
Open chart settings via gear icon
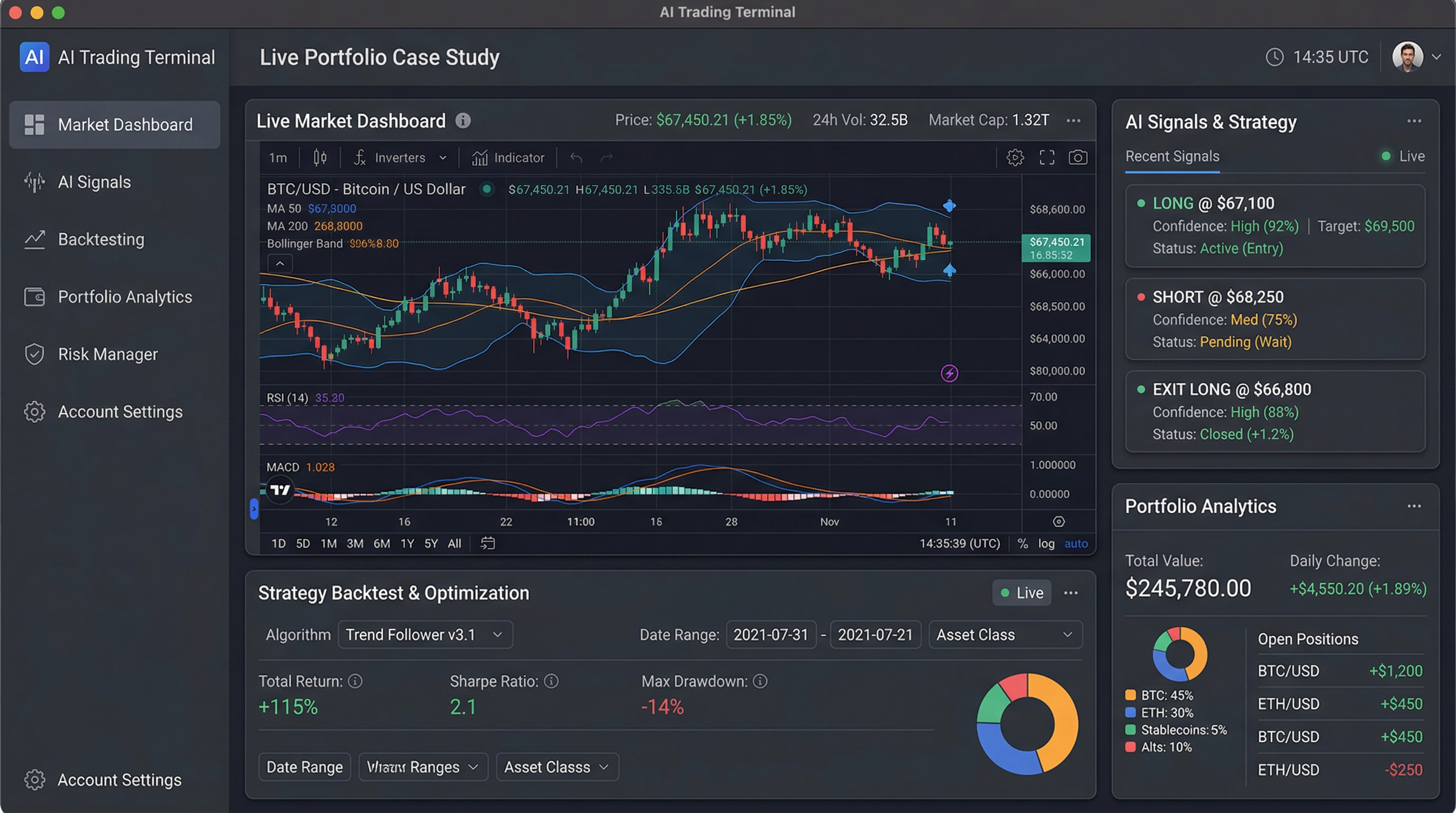[x=1015, y=157]
